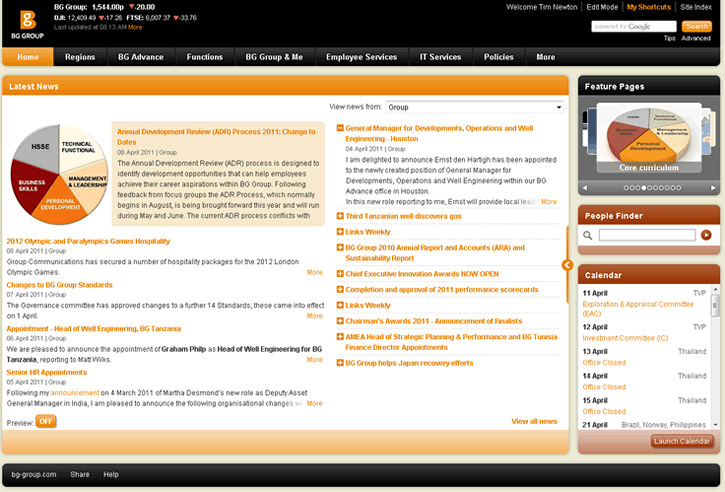Click More under Senior HR Appointments

[x=314, y=403]
